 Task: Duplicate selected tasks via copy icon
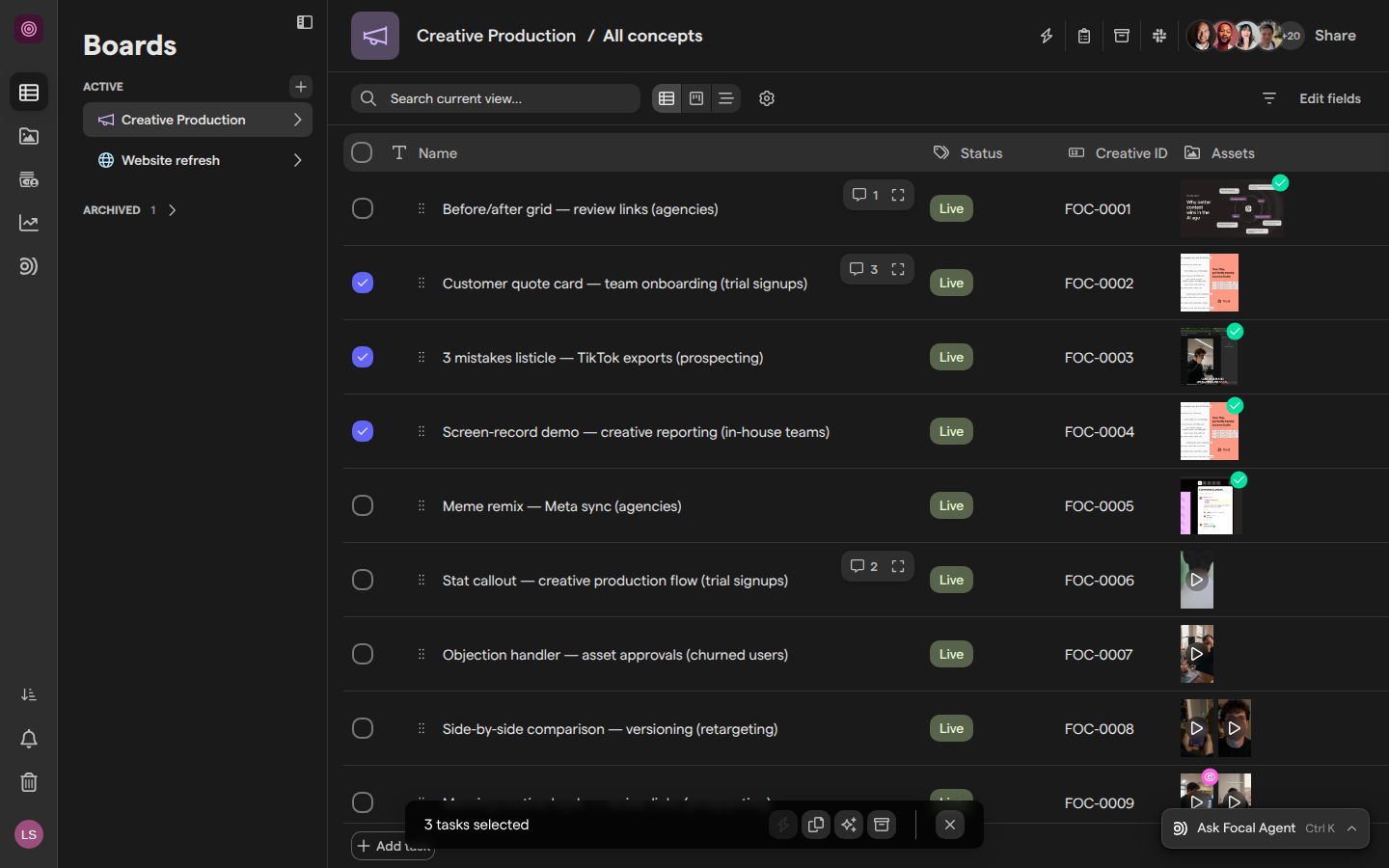click(816, 825)
